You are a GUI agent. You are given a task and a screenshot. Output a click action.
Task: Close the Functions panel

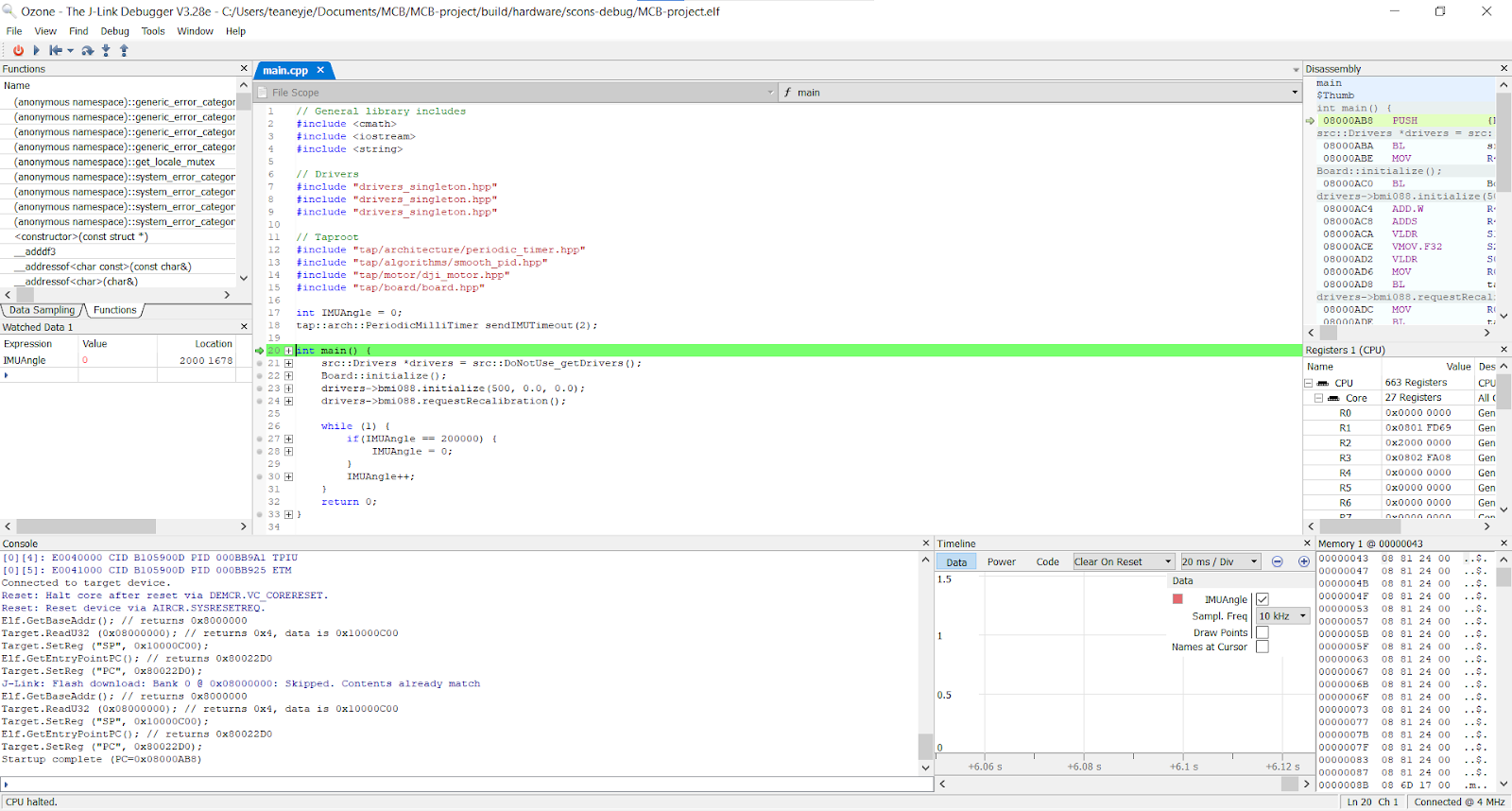244,68
